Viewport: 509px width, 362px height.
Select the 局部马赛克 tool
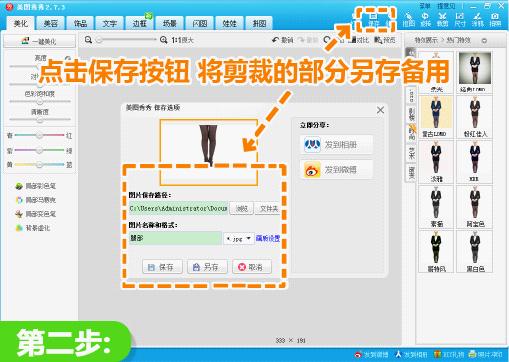[x=36, y=200]
